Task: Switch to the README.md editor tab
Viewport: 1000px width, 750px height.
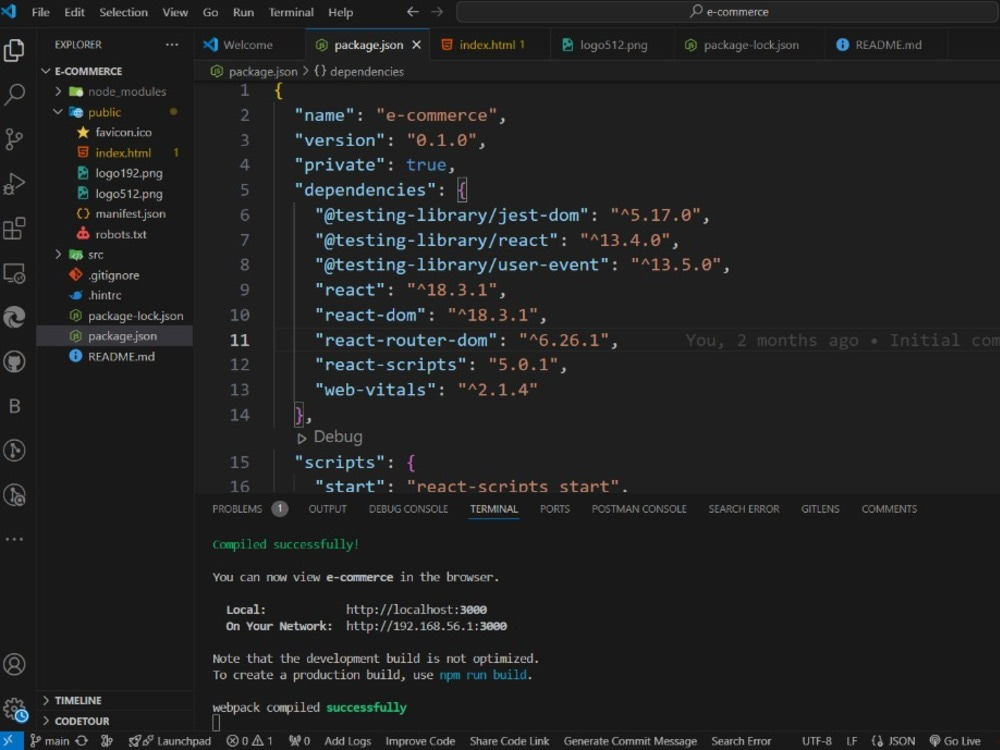Action: (x=886, y=45)
